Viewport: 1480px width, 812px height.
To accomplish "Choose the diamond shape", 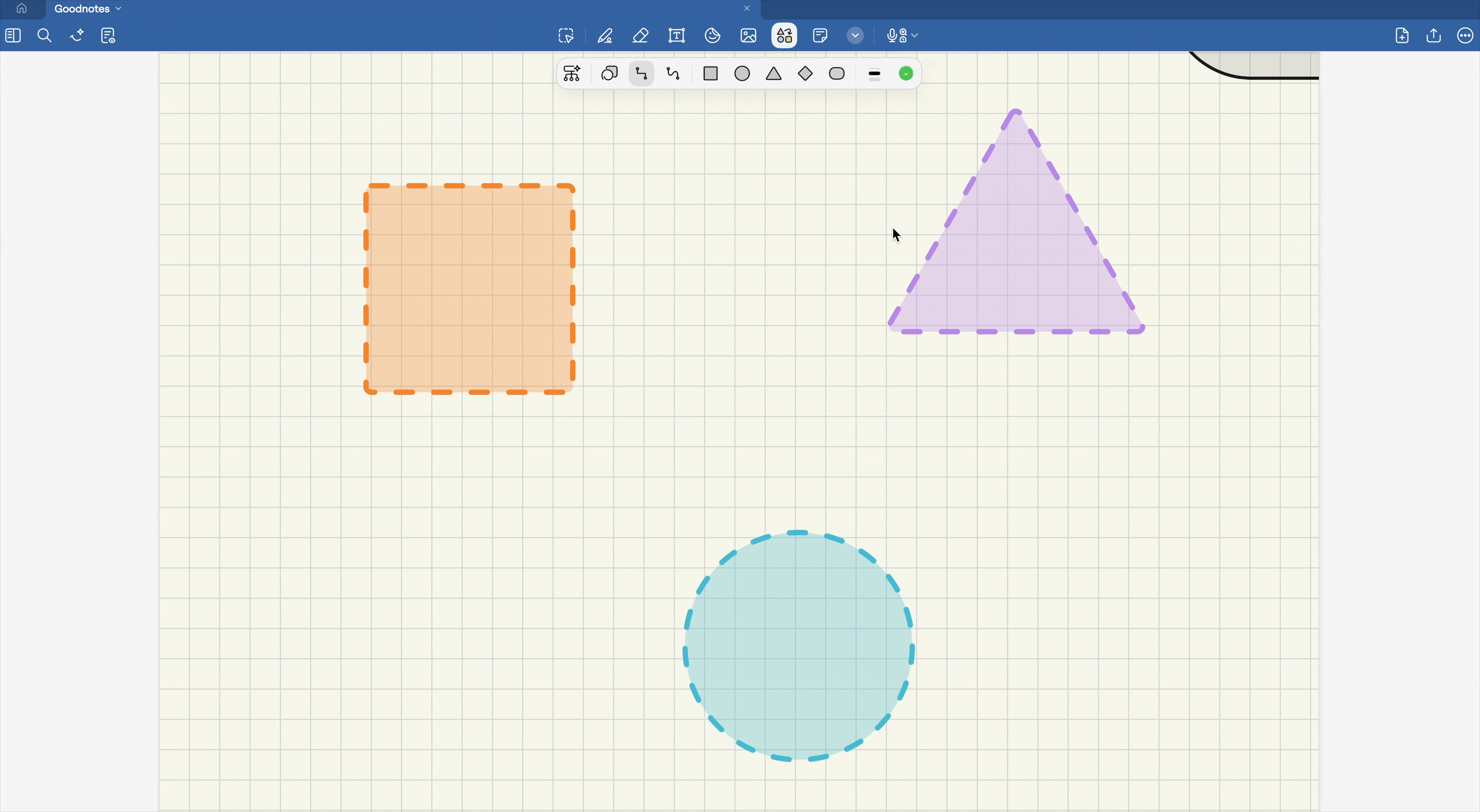I will (x=806, y=74).
